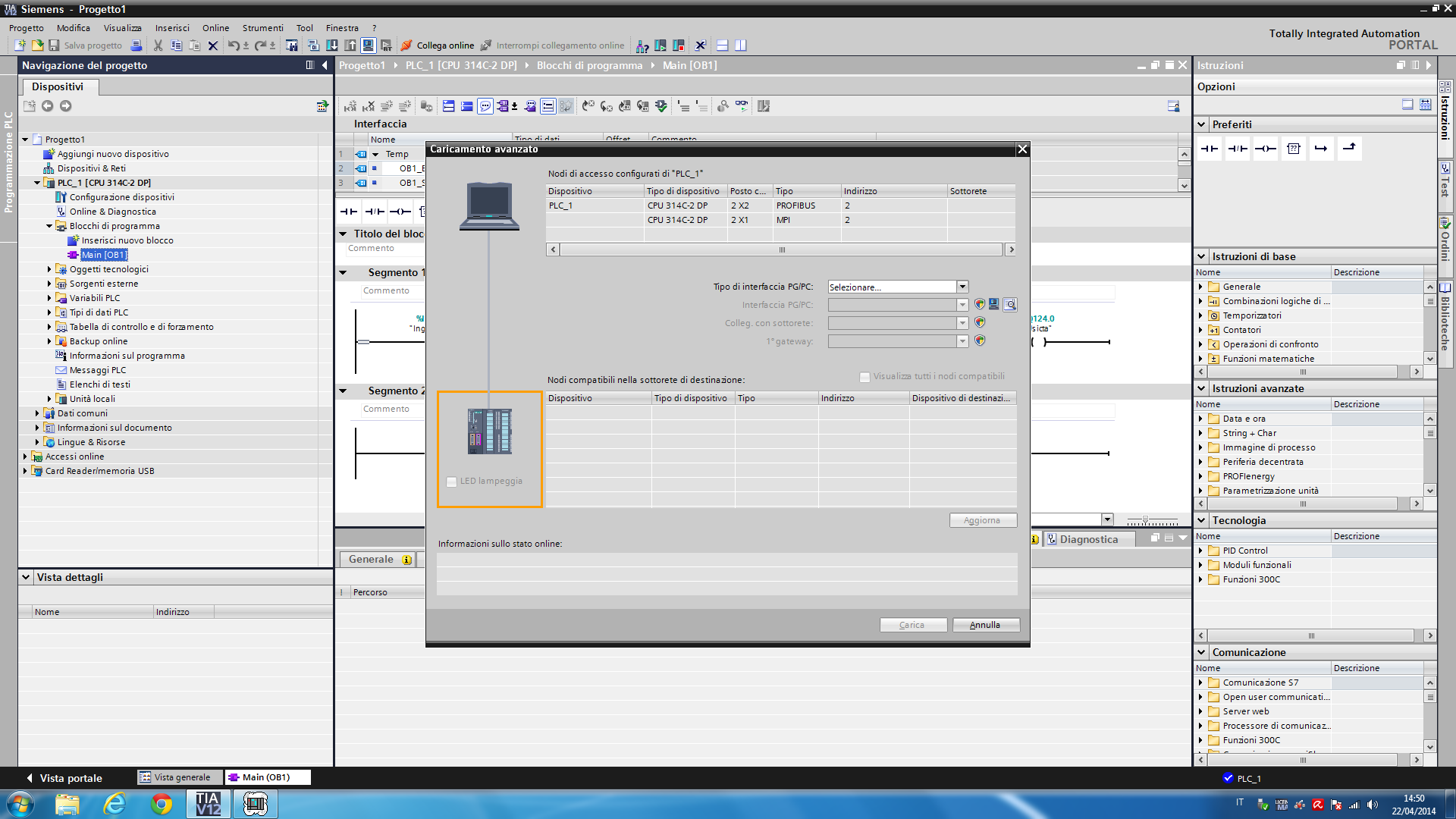Click the split editor horizontally icon
Viewport: 1456px width, 819px height.
click(x=722, y=45)
